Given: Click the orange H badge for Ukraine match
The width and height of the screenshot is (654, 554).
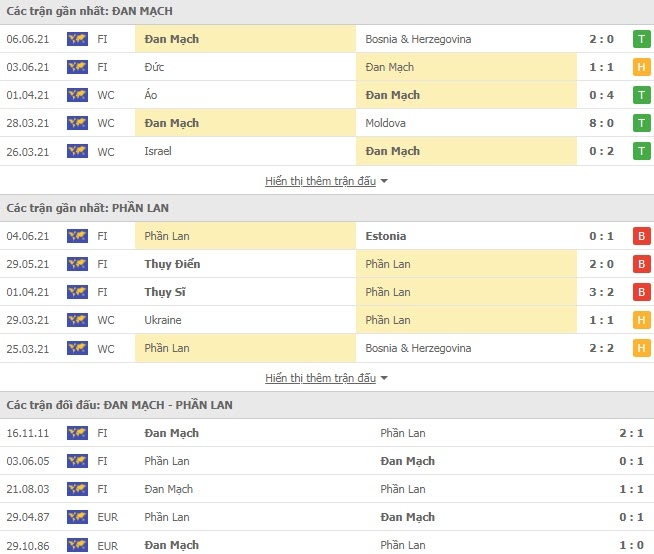Looking at the screenshot, I should coord(641,320).
